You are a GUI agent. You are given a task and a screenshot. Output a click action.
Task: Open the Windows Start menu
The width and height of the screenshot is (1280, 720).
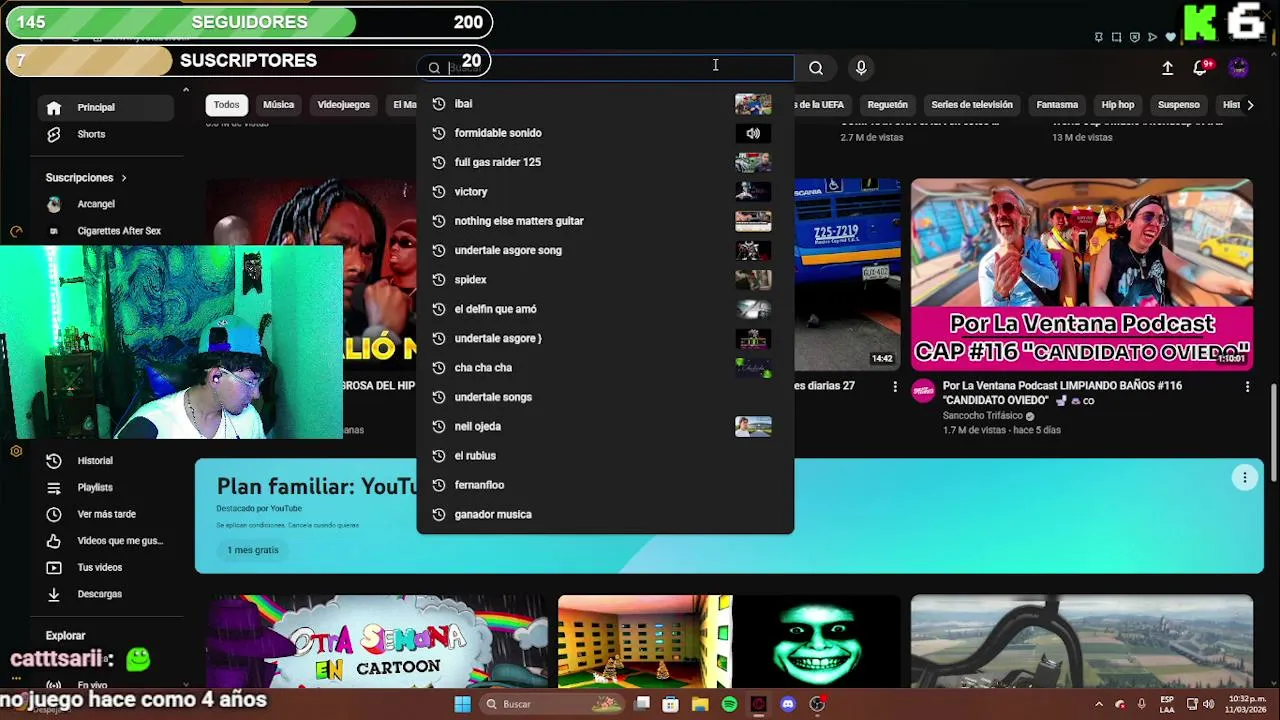pos(462,704)
